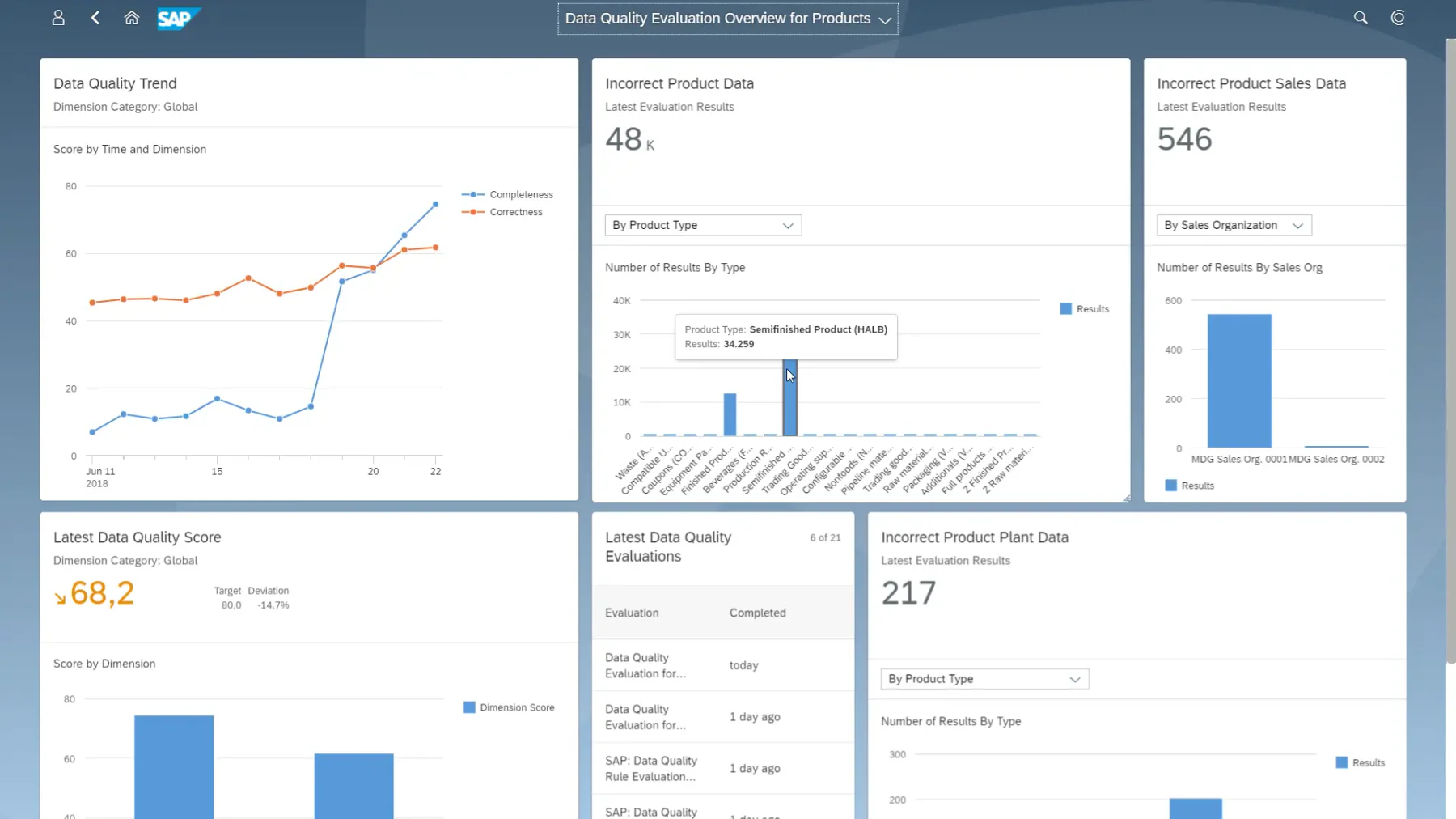Open the By Sales Organization dropdown
This screenshot has height=819, width=1456.
pos(1234,225)
